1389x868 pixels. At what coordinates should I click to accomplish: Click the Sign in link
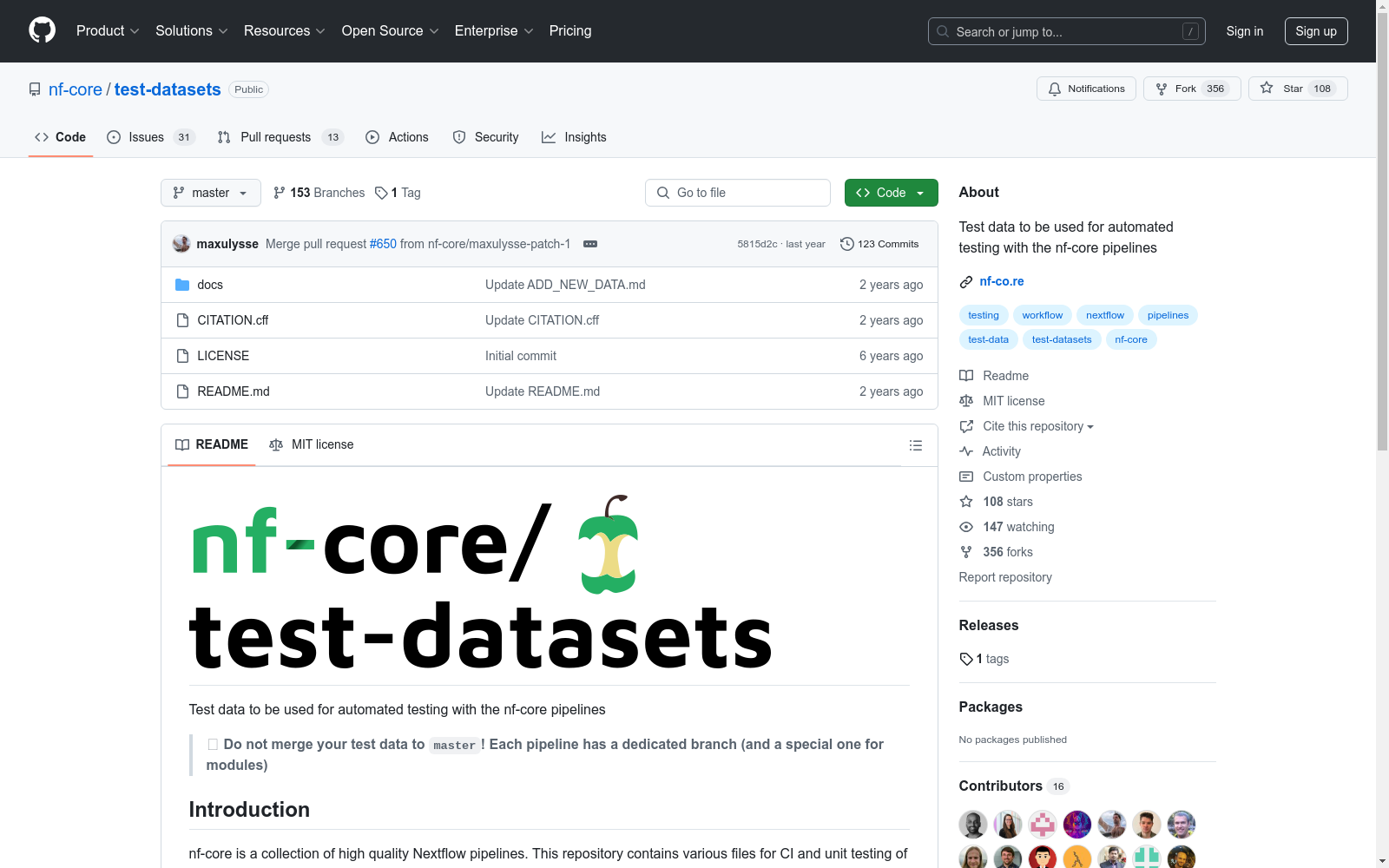click(1245, 31)
